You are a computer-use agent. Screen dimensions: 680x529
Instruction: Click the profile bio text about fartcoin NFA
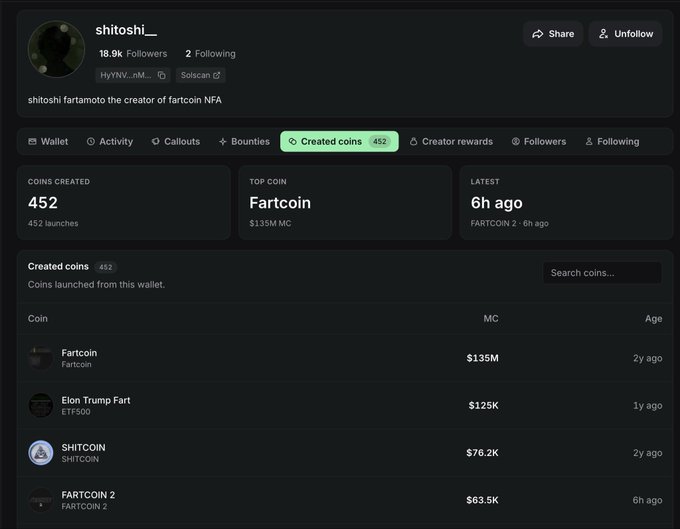pyautogui.click(x=125, y=100)
